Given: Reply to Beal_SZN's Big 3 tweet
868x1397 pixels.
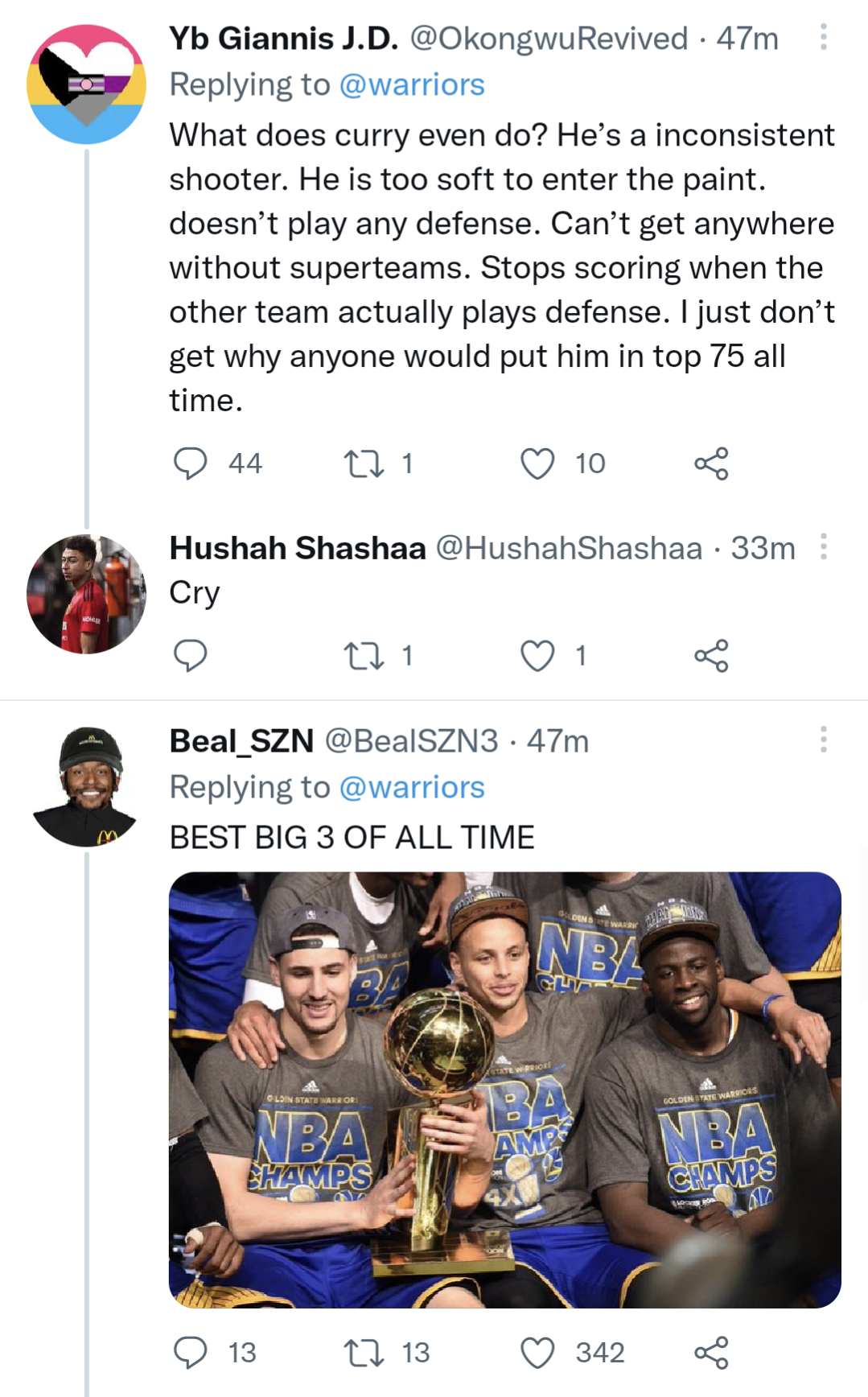Looking at the screenshot, I should click(191, 1353).
